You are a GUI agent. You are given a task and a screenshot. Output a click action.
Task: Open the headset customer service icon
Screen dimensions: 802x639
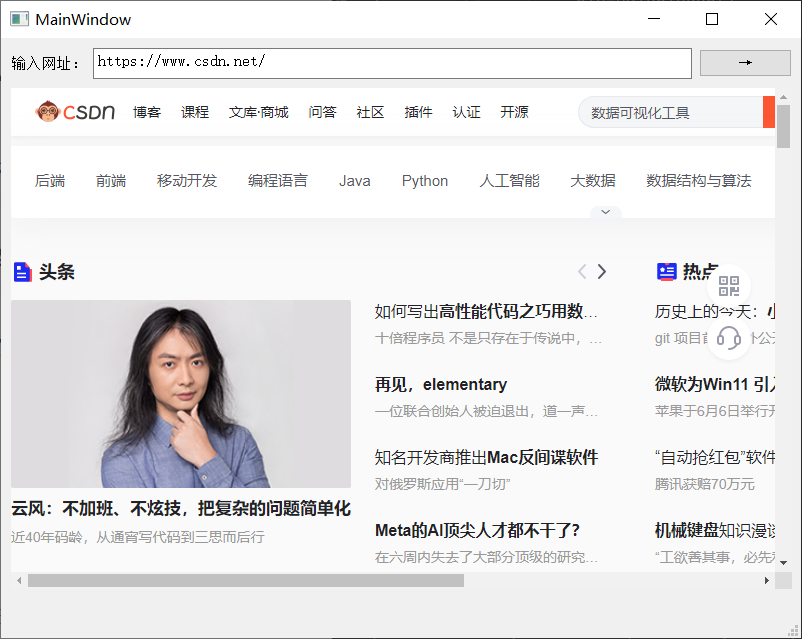(x=729, y=338)
